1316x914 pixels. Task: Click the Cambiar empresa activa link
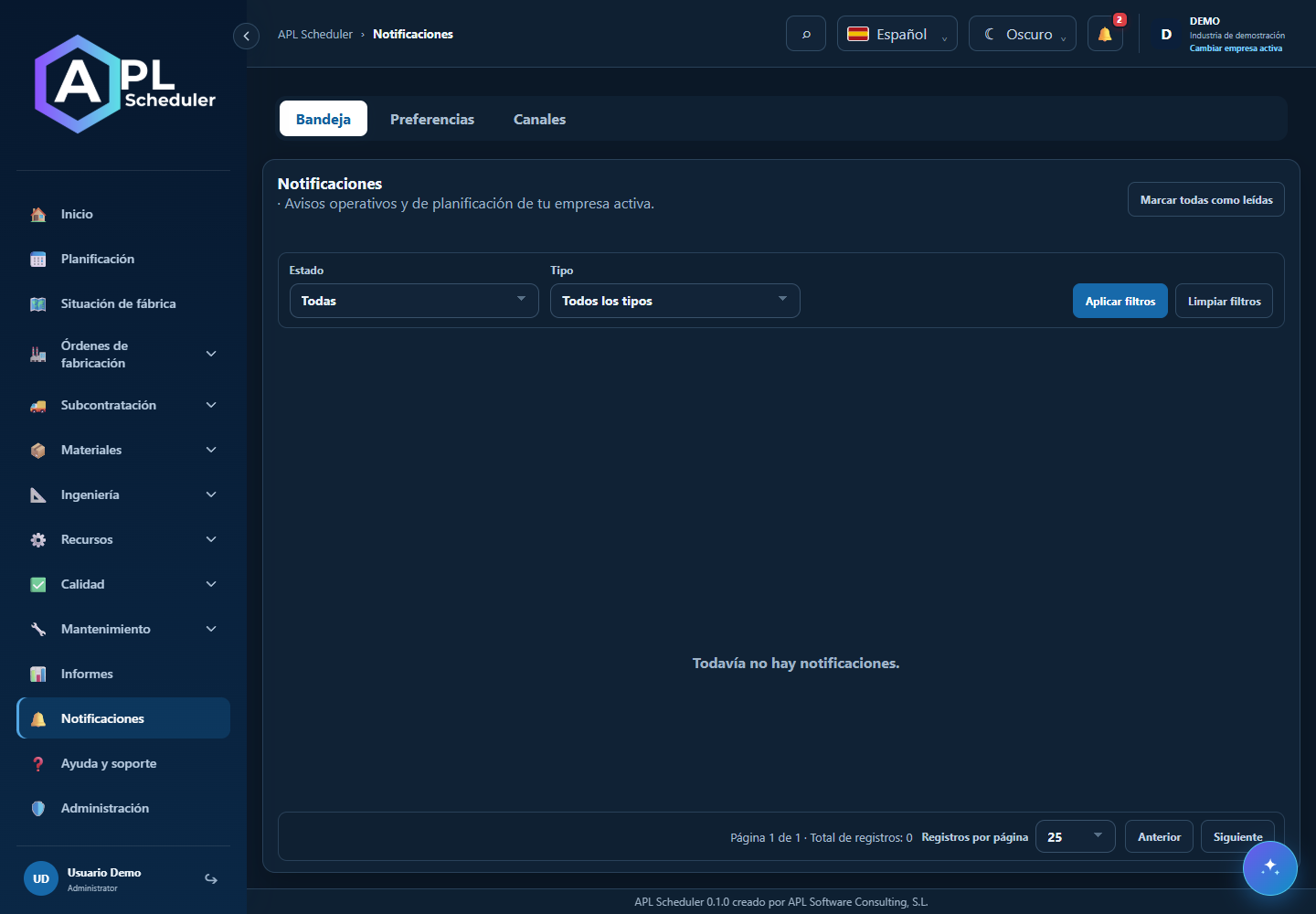[x=1236, y=48]
